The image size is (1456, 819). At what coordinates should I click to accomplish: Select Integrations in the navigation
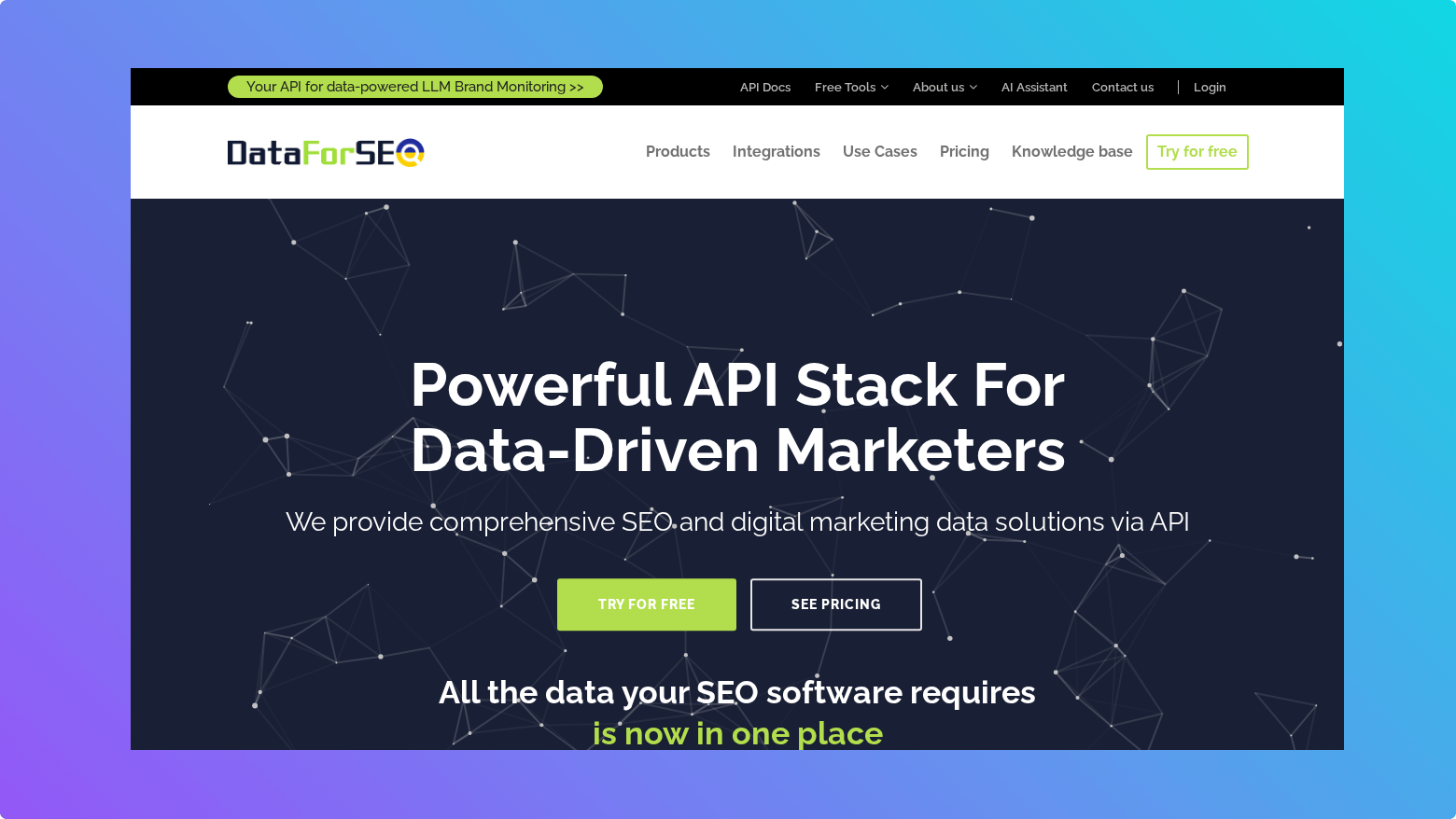click(777, 151)
